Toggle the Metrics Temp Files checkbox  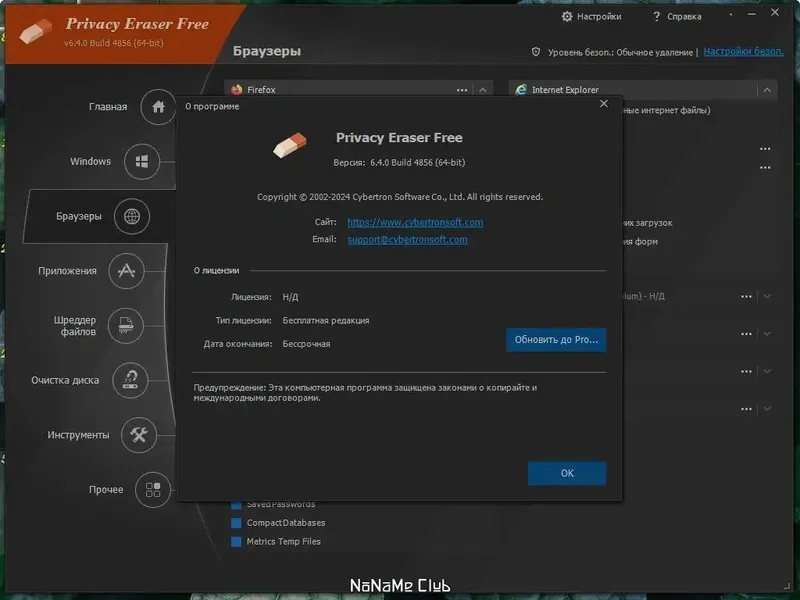(236, 542)
